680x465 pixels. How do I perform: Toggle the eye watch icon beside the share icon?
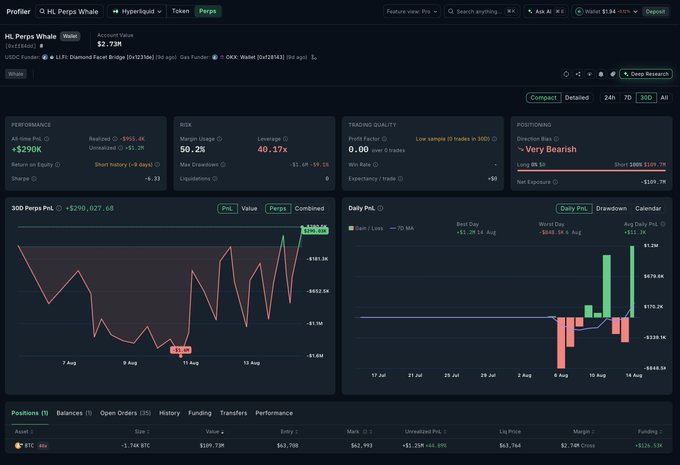point(589,74)
